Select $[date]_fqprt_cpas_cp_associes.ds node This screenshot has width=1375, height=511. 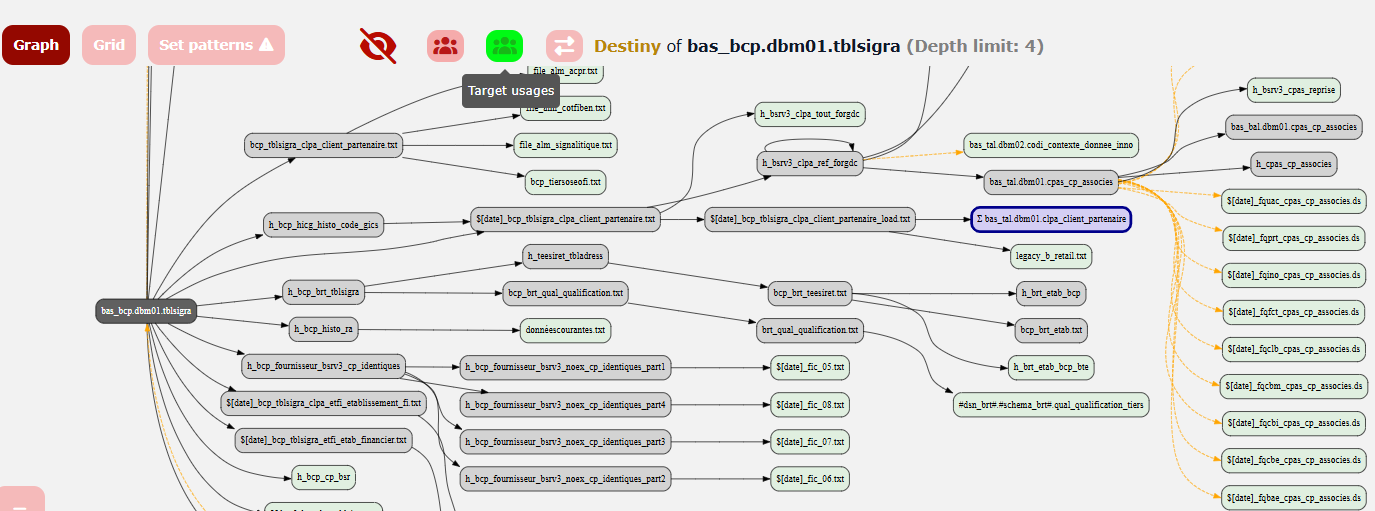coord(1294,238)
